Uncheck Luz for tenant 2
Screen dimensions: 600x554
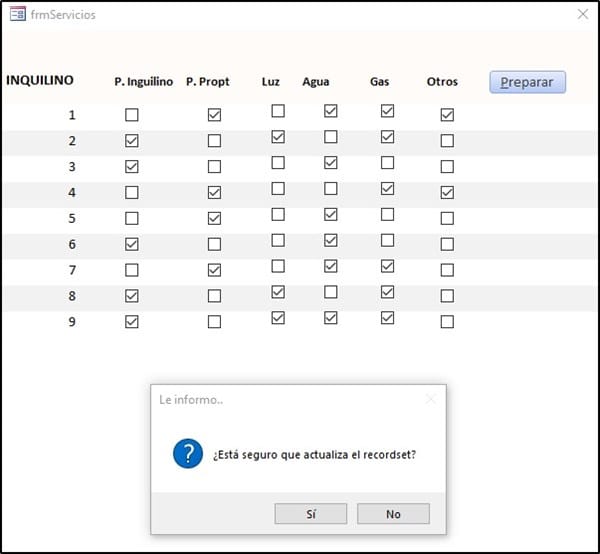(x=278, y=137)
